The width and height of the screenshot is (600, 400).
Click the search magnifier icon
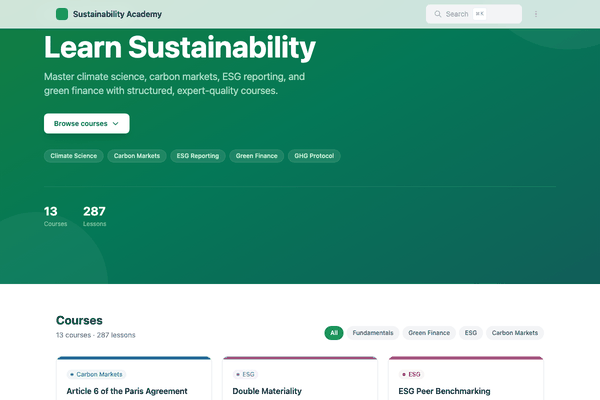point(437,14)
